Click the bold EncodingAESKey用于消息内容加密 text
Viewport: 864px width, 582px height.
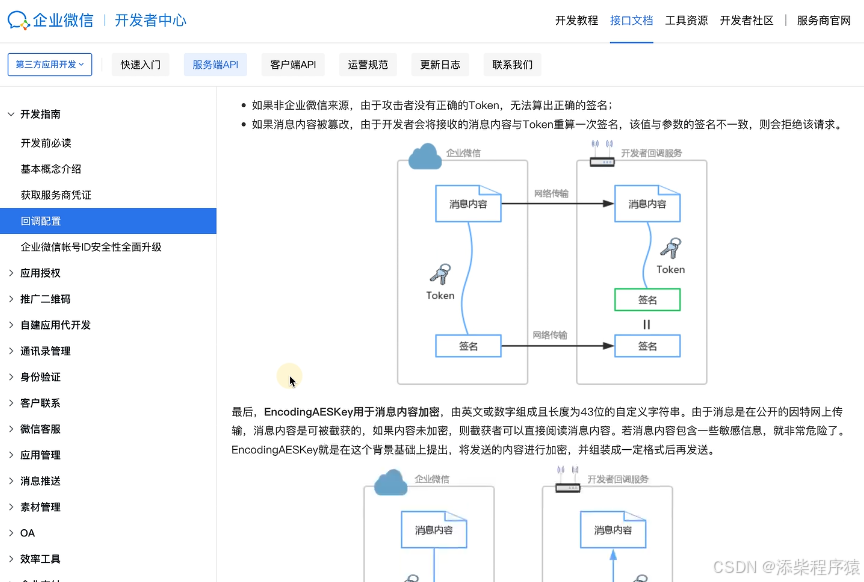tap(352, 412)
